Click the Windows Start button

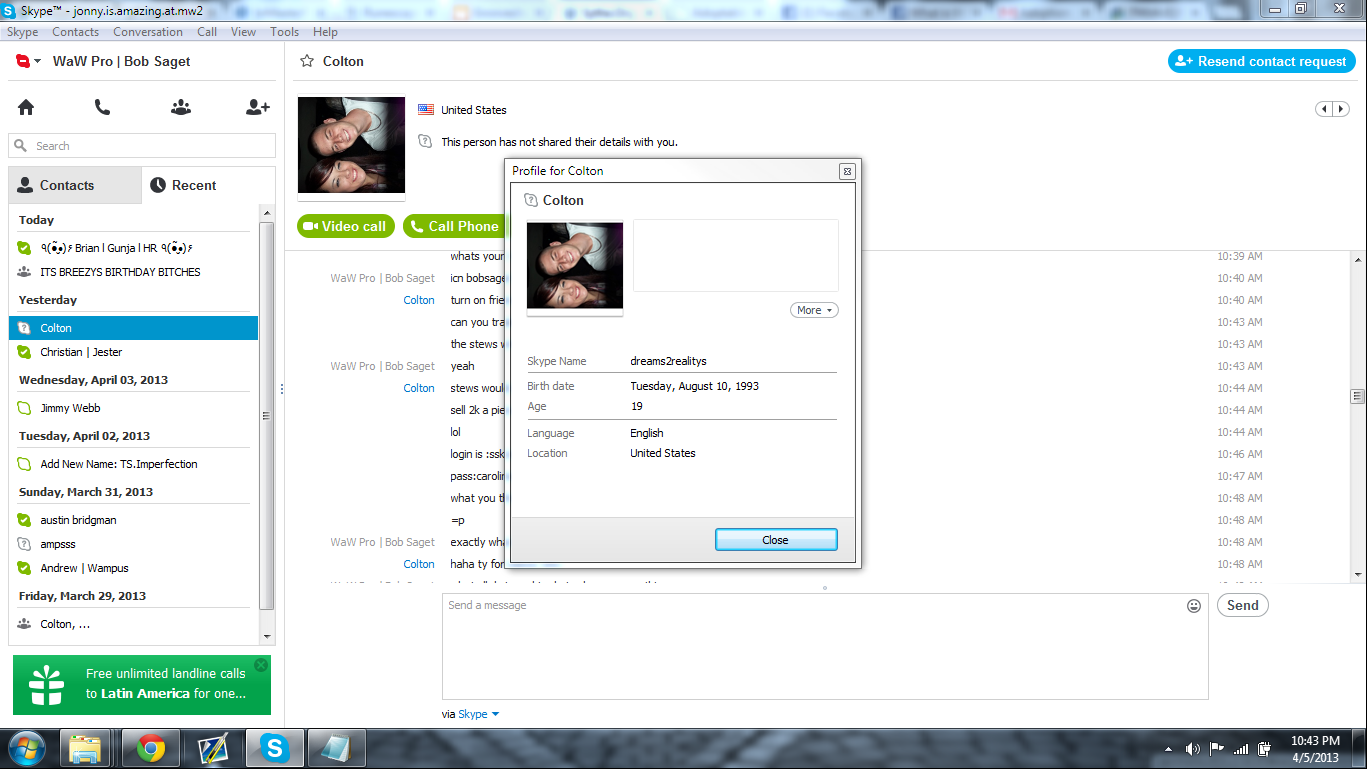[26, 748]
